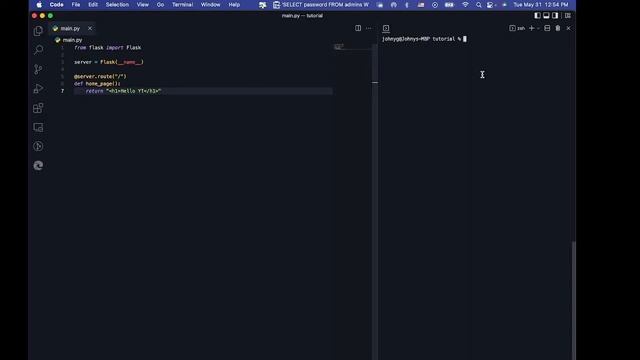
Task: Click the battery status icon in menu bar
Action: tap(449, 4)
